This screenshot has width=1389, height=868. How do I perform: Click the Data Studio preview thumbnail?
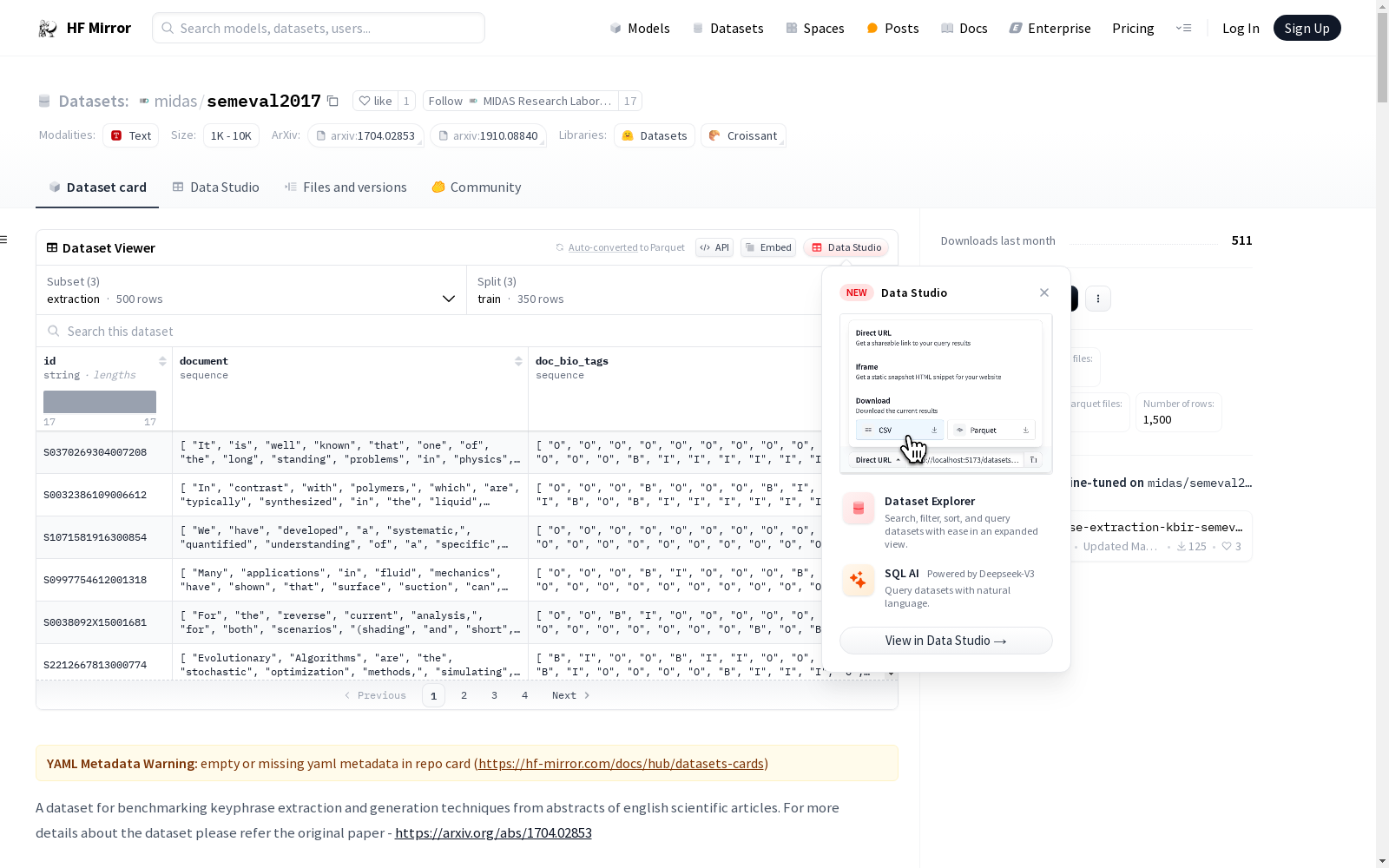coord(946,394)
